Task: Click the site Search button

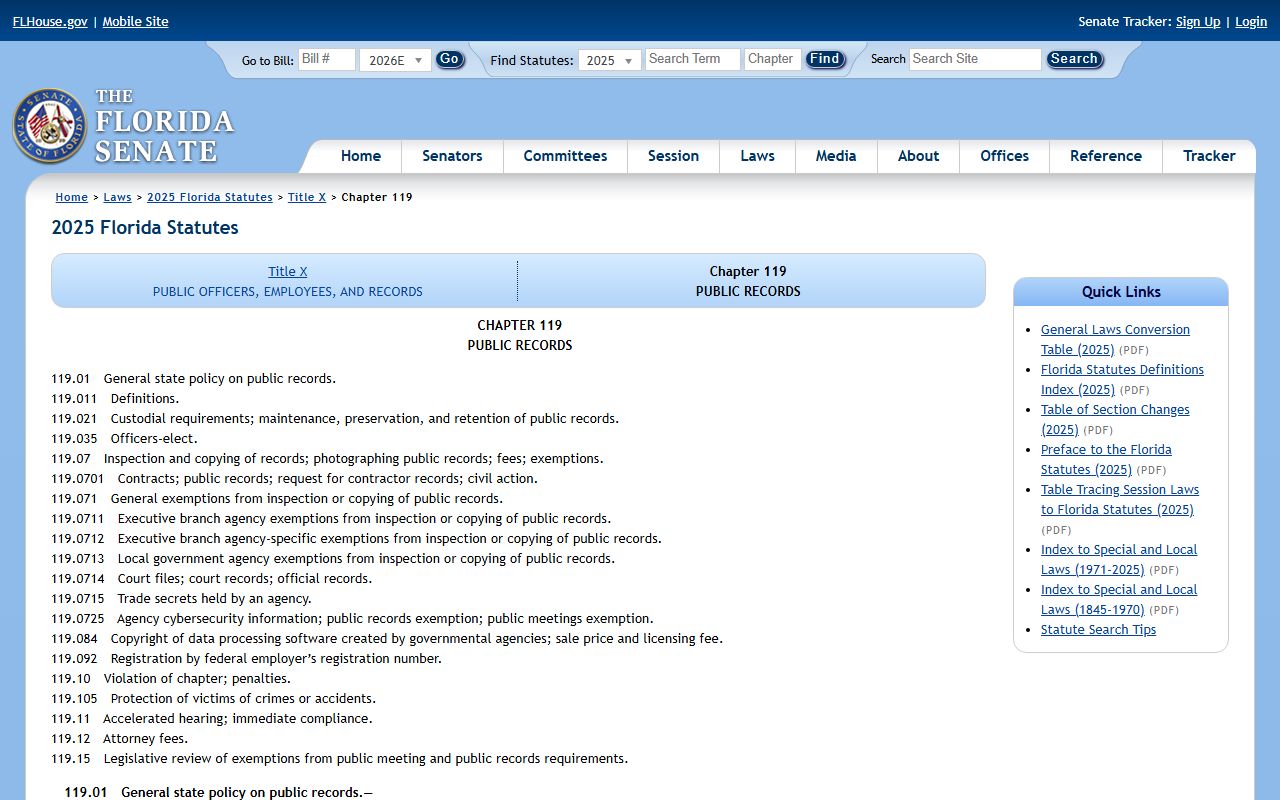Action: 1074,59
